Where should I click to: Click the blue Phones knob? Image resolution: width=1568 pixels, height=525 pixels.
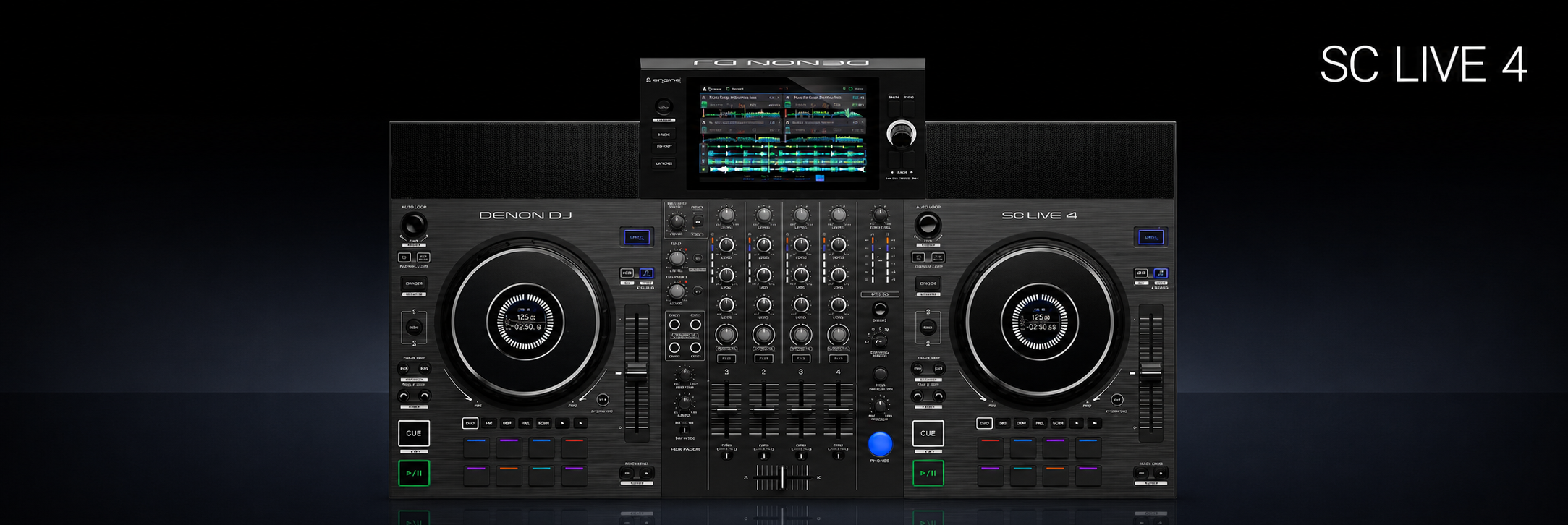(880, 443)
